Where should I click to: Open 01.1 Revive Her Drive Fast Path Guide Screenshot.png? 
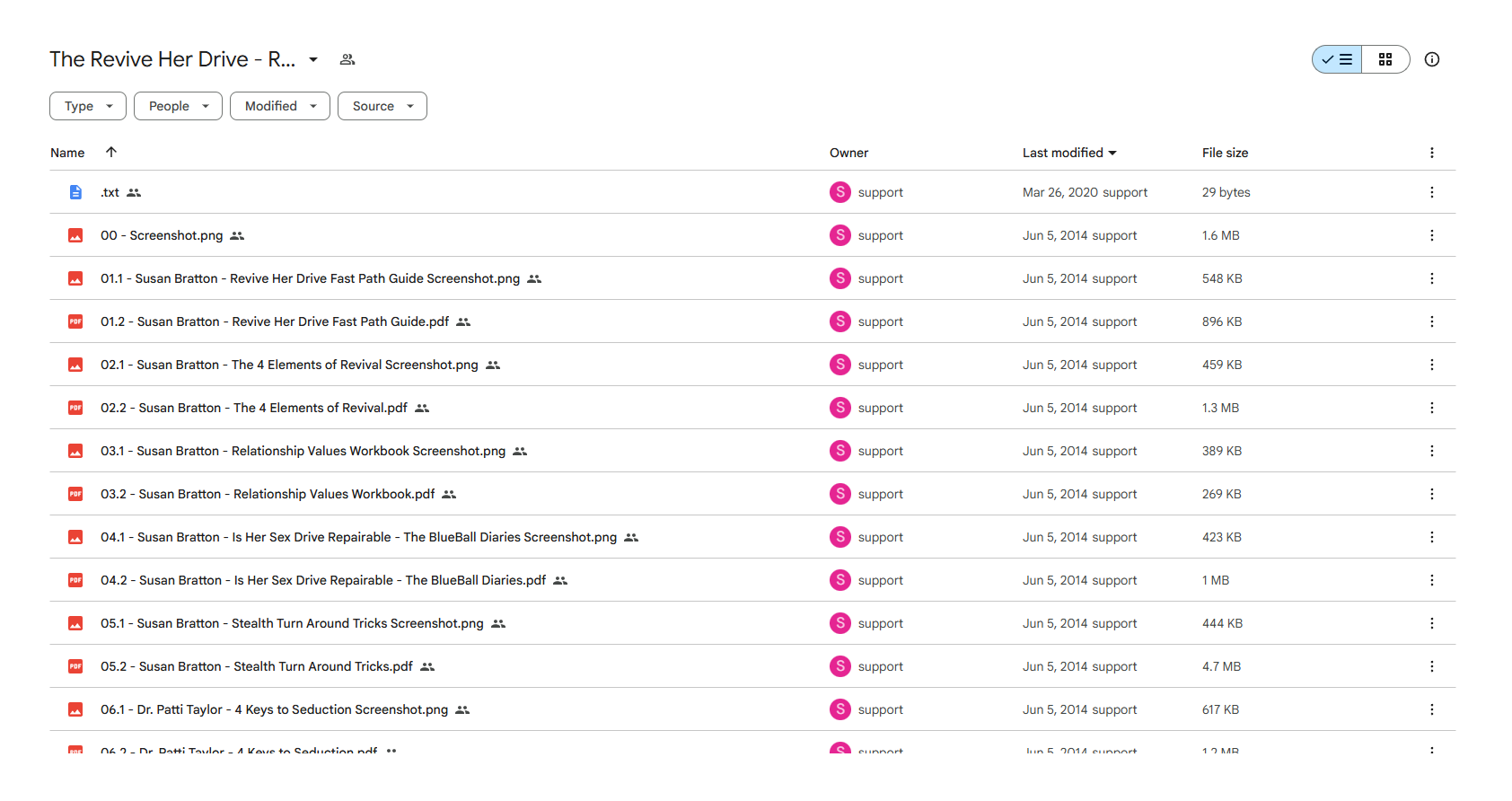tap(310, 278)
